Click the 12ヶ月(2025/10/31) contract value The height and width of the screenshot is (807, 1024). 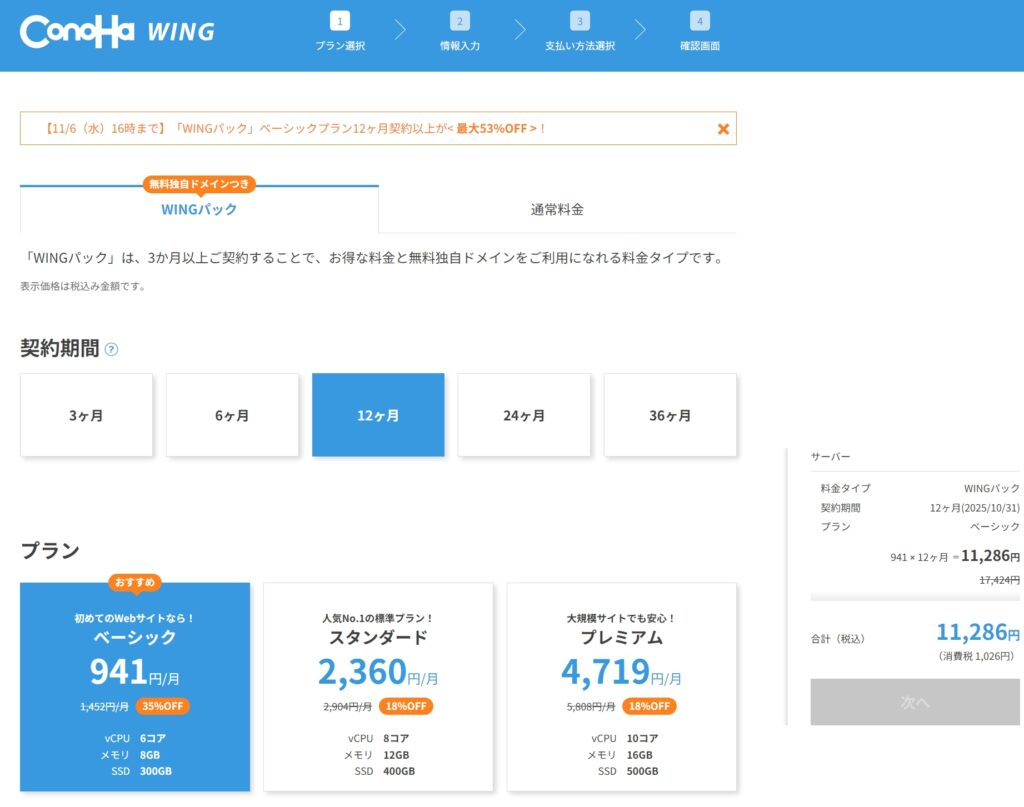point(974,507)
